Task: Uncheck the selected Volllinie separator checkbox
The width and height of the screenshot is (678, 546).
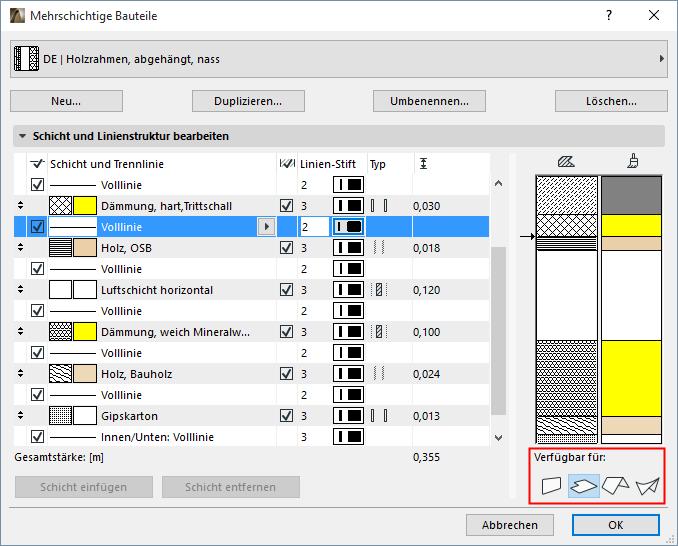Action: click(38, 227)
